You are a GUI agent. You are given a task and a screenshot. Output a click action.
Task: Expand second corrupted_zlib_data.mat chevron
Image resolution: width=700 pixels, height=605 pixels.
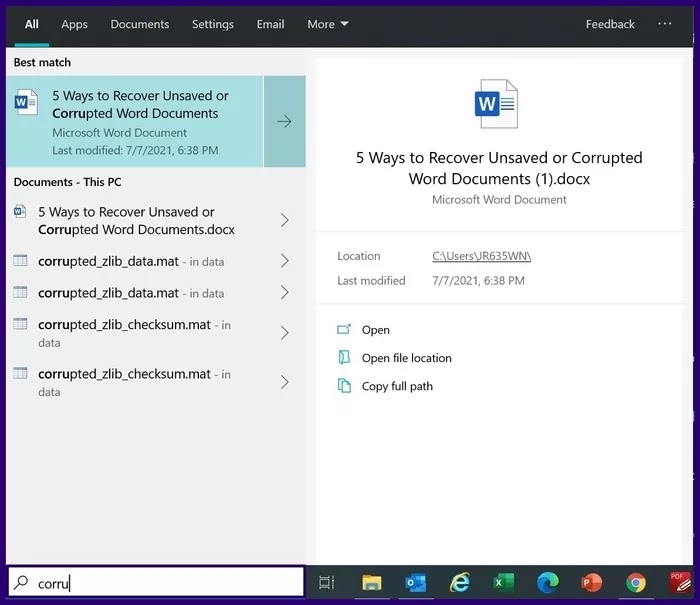point(284,292)
